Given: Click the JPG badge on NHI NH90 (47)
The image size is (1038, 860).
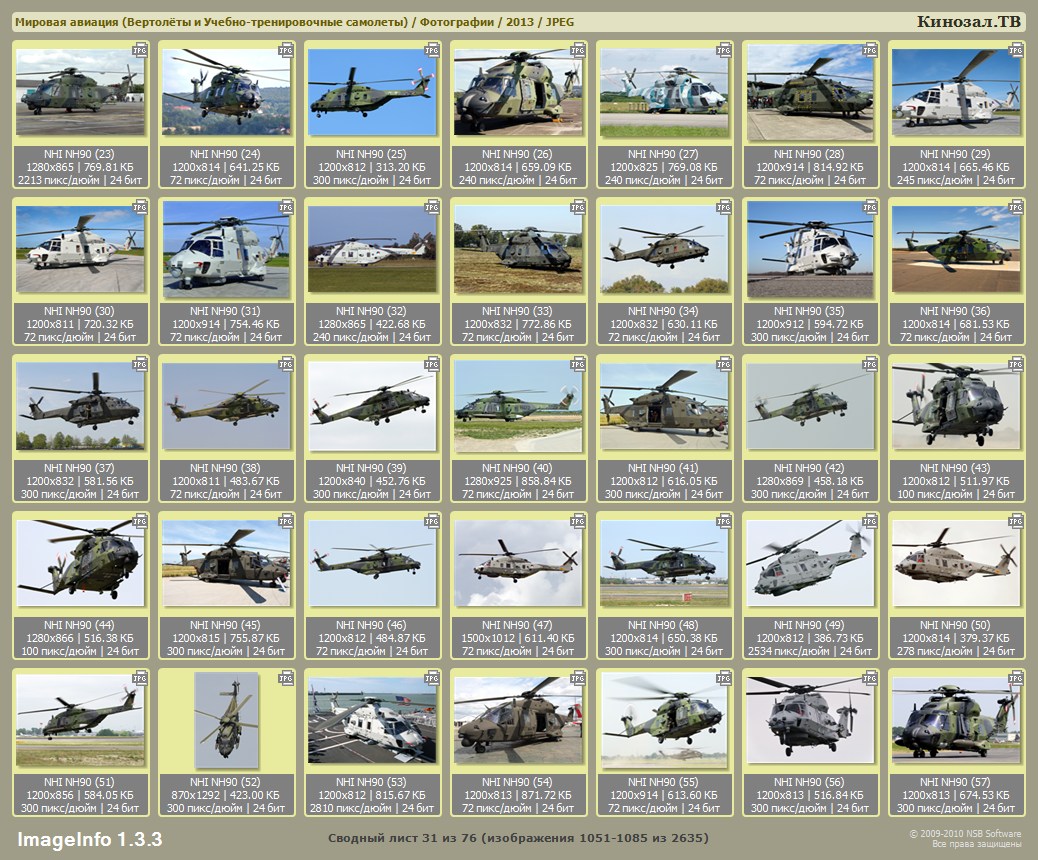Looking at the screenshot, I should click(x=578, y=521).
